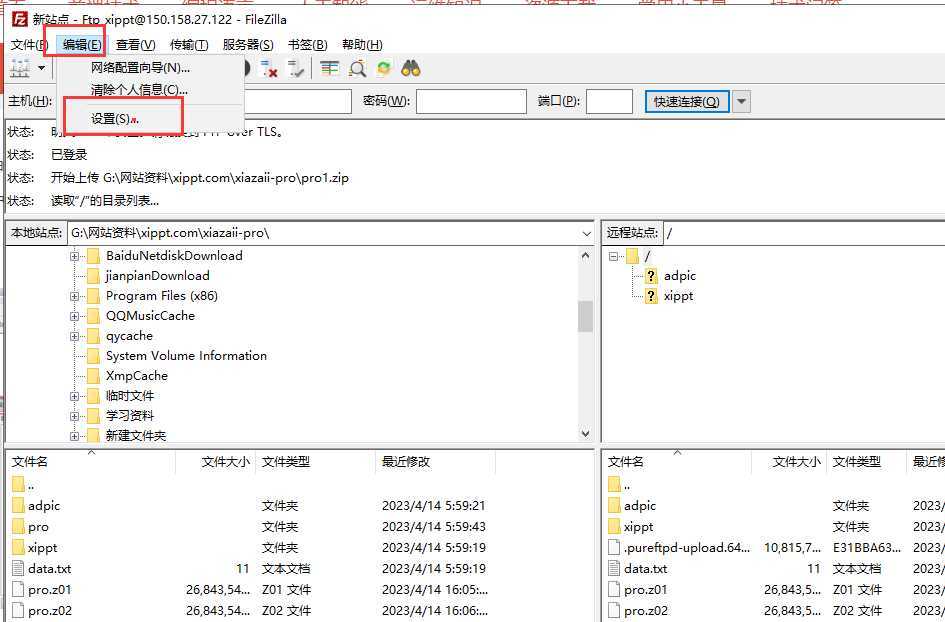The width and height of the screenshot is (945, 622).
Task: Click the unknown folder icon beside remote xippt
Action: pyautogui.click(x=651, y=296)
